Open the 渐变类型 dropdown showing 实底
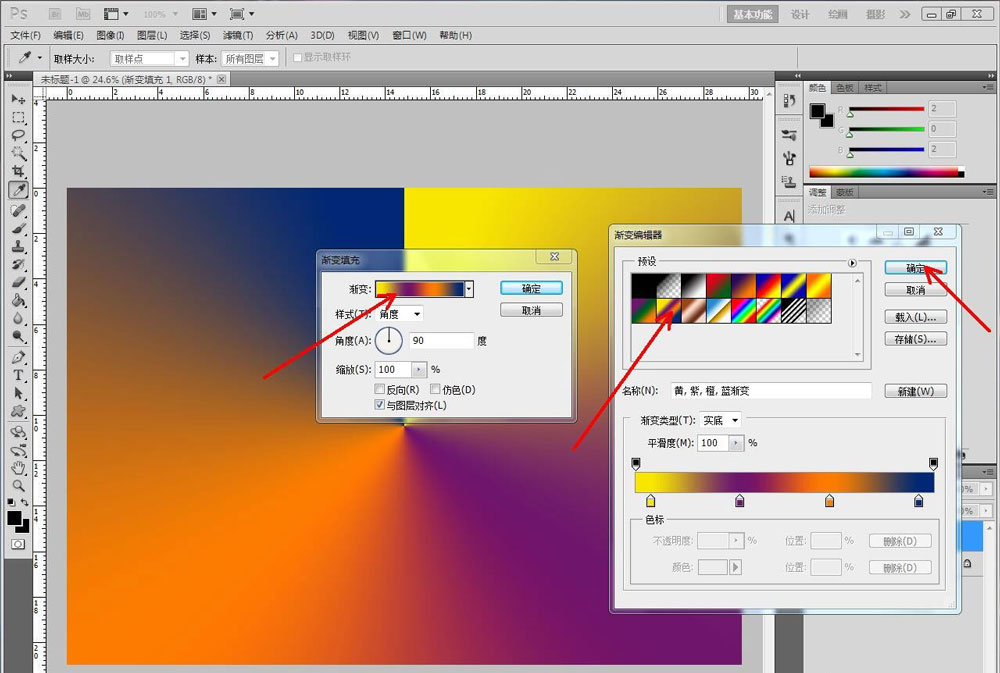The width and height of the screenshot is (1000, 673). (x=720, y=420)
